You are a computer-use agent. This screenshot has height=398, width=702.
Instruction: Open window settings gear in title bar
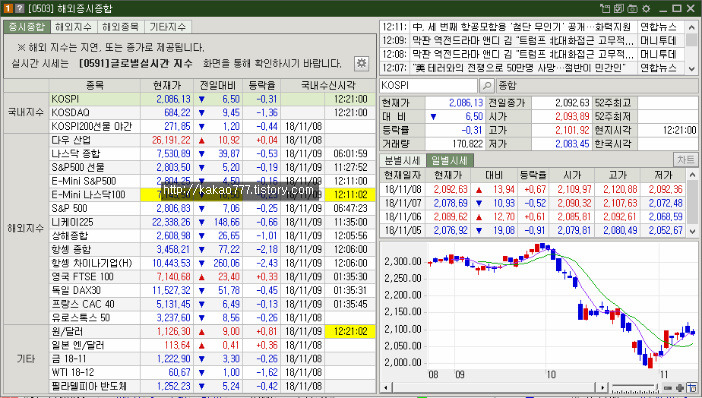click(x=646, y=9)
